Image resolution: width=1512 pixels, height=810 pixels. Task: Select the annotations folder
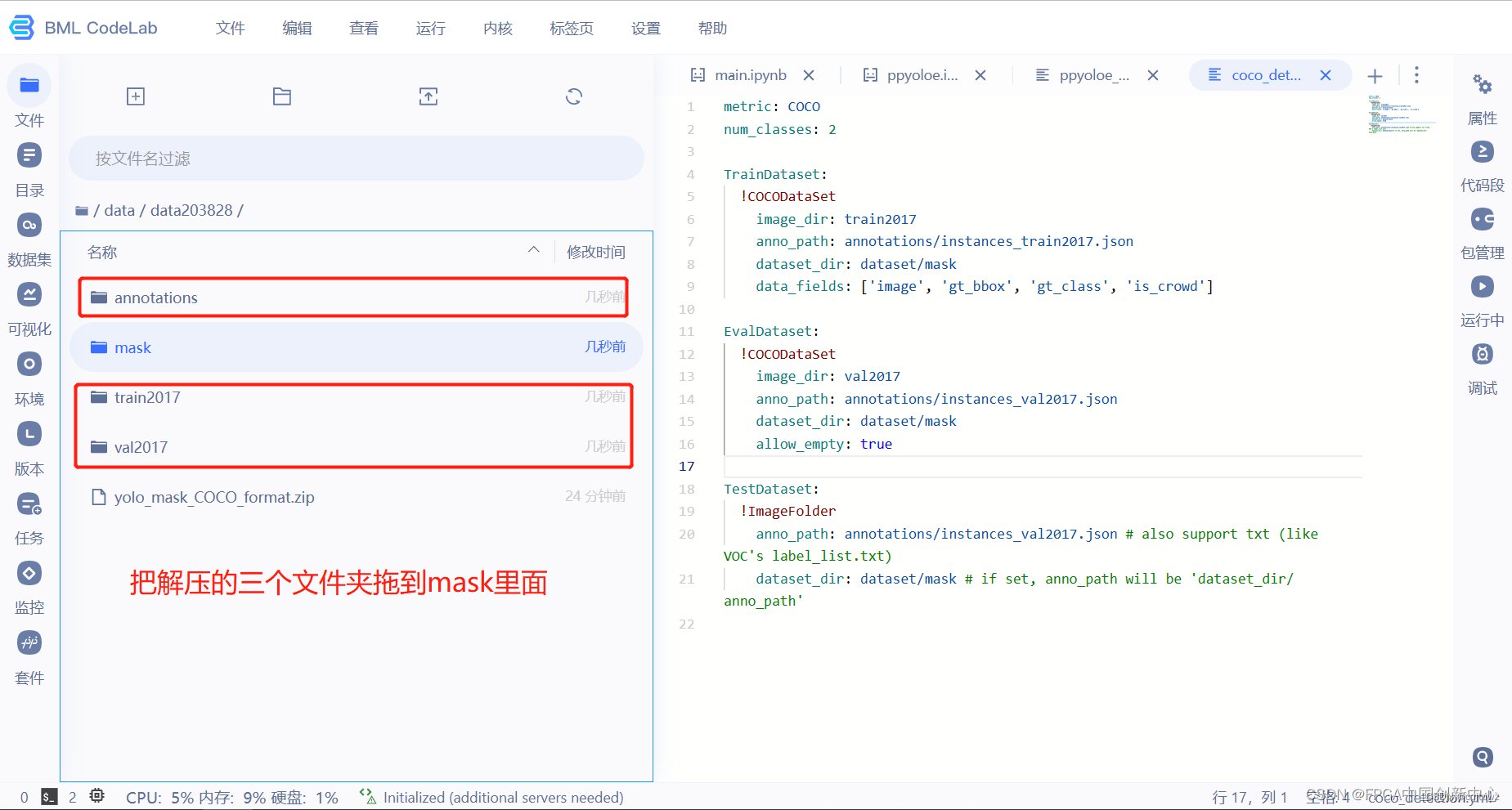pyautogui.click(x=357, y=298)
